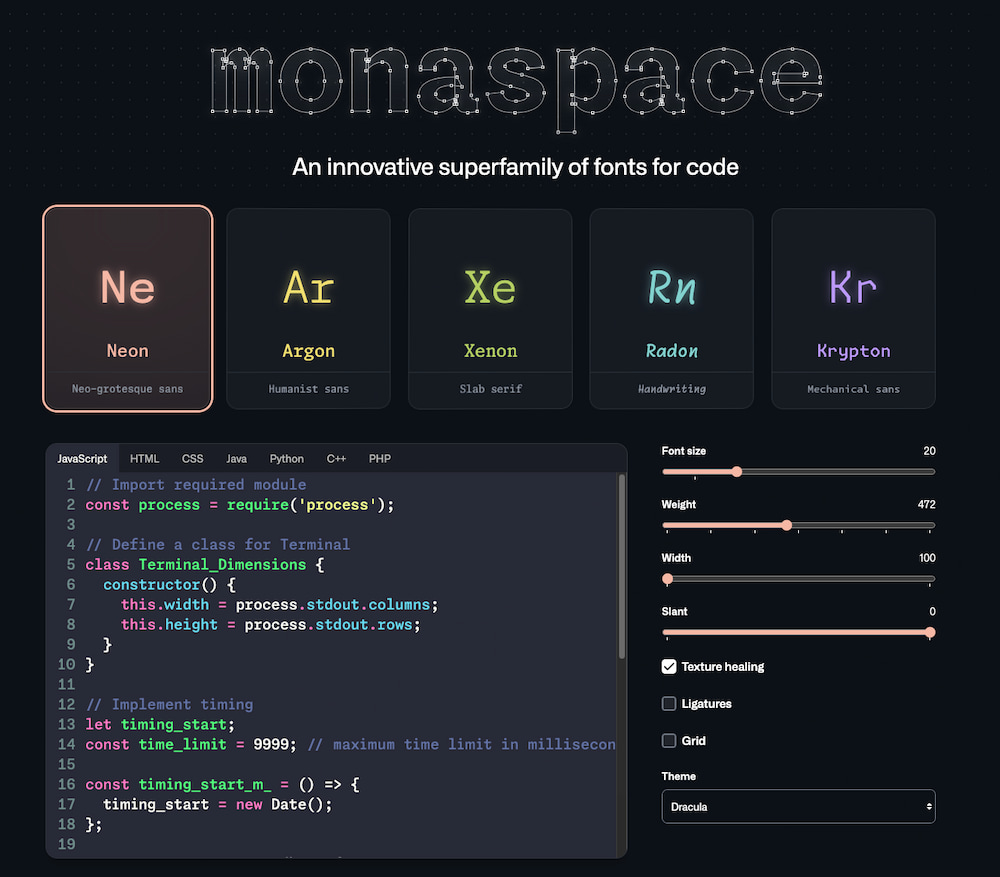Click code 'this.height = process.stdout.rows;'

[x=271, y=625]
